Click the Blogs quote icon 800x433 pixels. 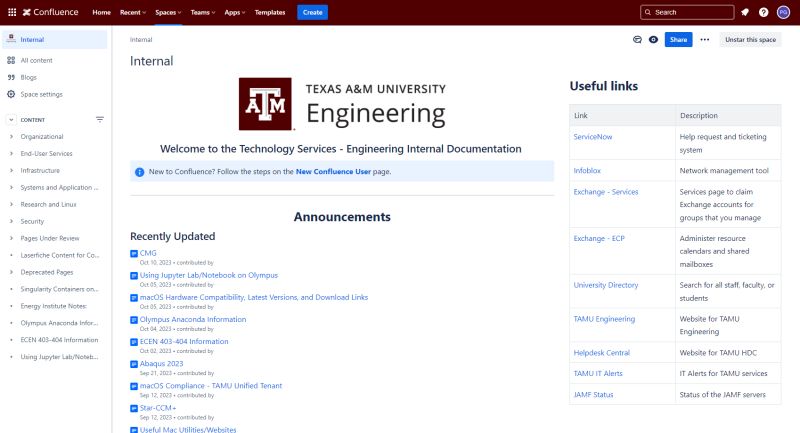coord(11,78)
